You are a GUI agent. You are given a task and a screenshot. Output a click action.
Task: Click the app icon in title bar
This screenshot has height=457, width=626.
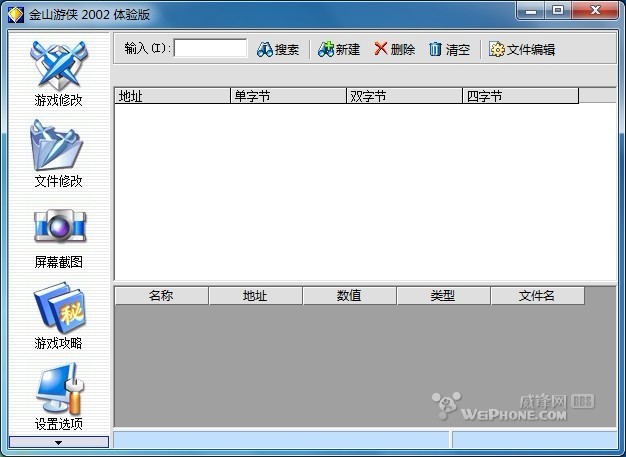pos(16,14)
